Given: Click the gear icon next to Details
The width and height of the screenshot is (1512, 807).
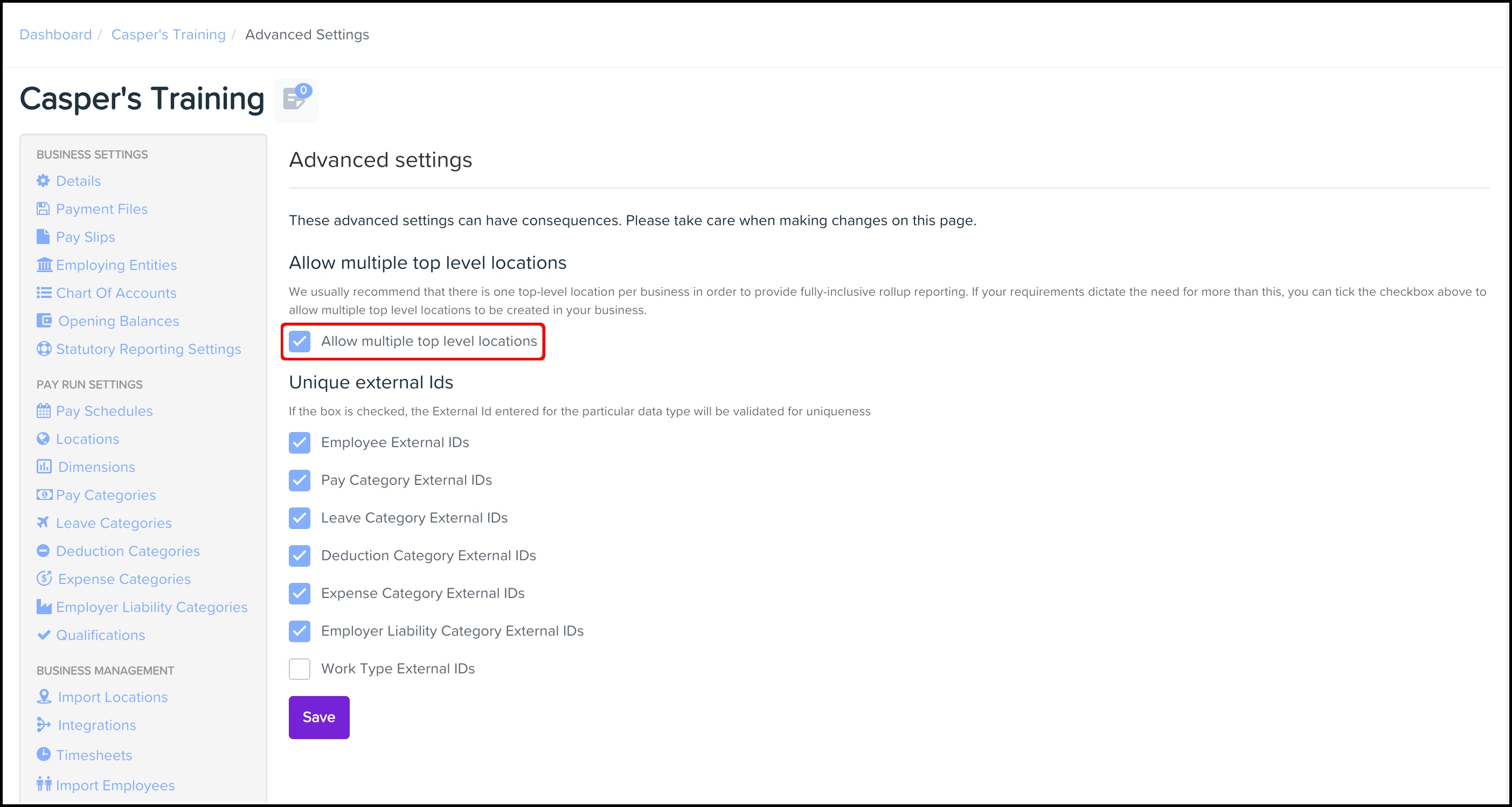Looking at the screenshot, I should [43, 181].
